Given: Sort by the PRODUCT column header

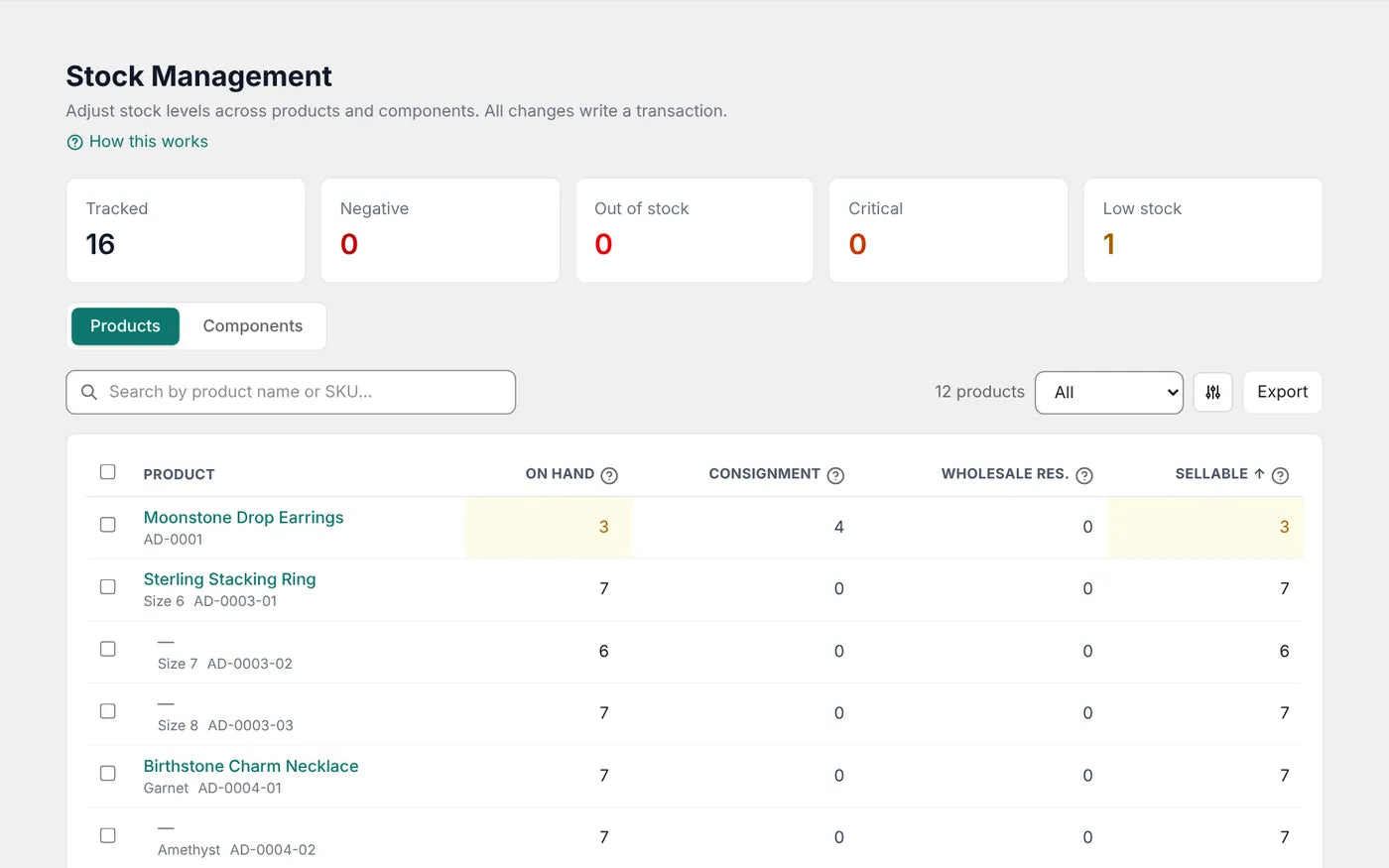Looking at the screenshot, I should click(179, 474).
